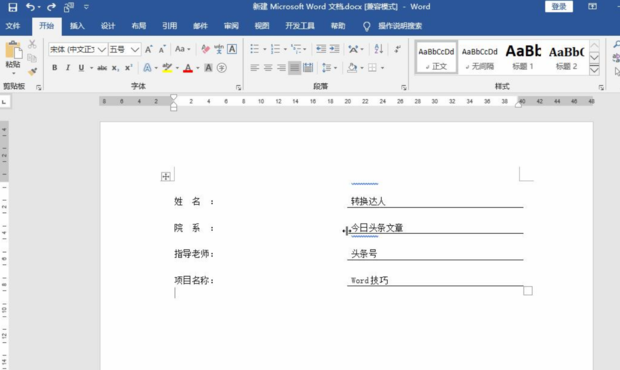Open line spacing options

coord(329,68)
